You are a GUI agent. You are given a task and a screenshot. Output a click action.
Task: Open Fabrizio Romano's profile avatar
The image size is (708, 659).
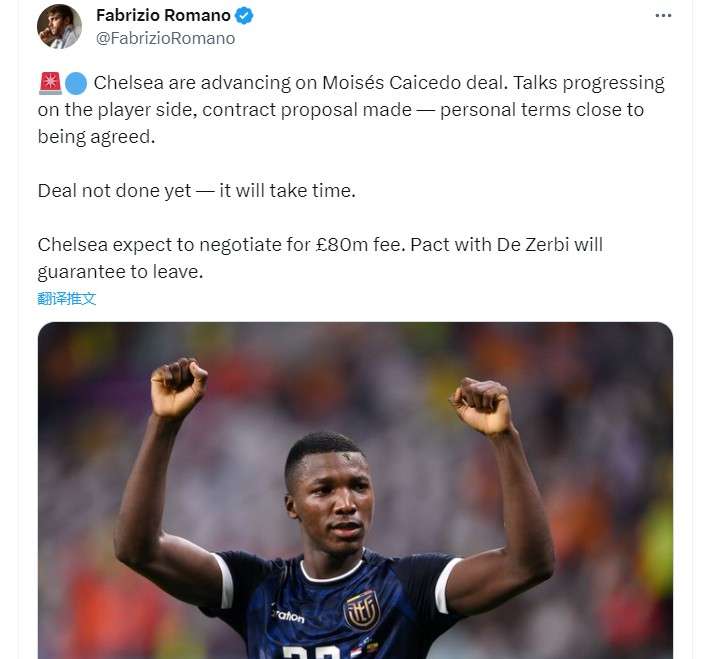click(x=60, y=26)
